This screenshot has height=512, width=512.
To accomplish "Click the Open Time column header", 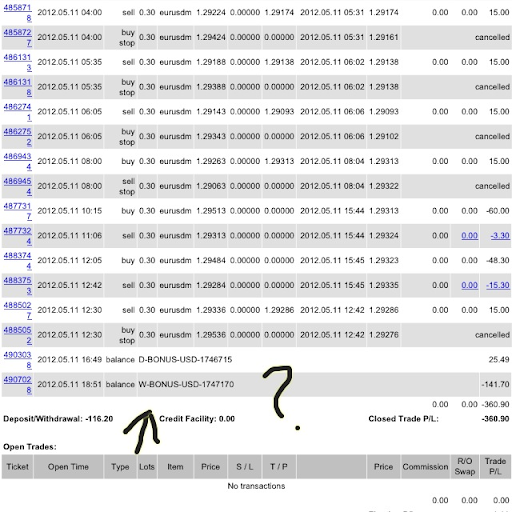I will tap(68, 467).
